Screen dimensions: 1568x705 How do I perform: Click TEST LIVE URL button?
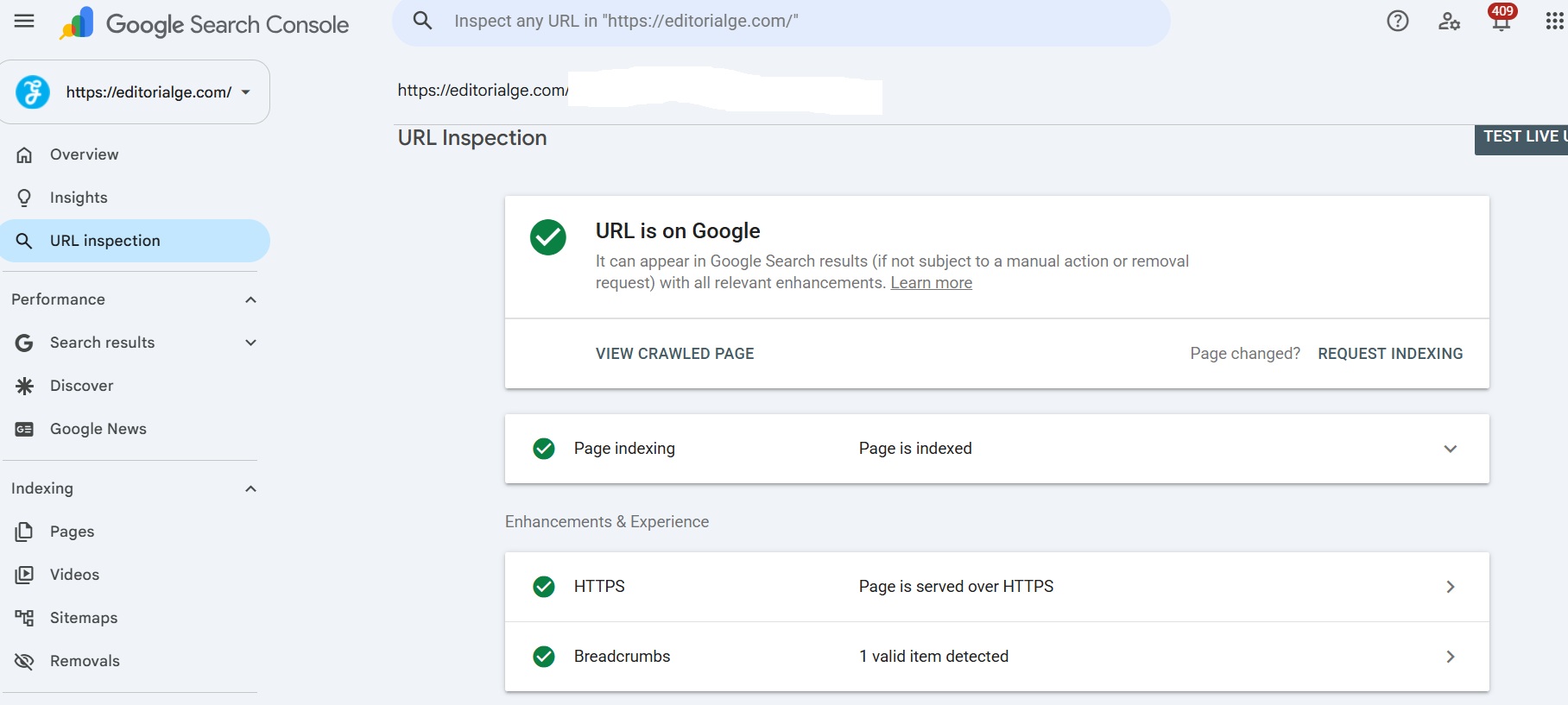coord(1521,139)
